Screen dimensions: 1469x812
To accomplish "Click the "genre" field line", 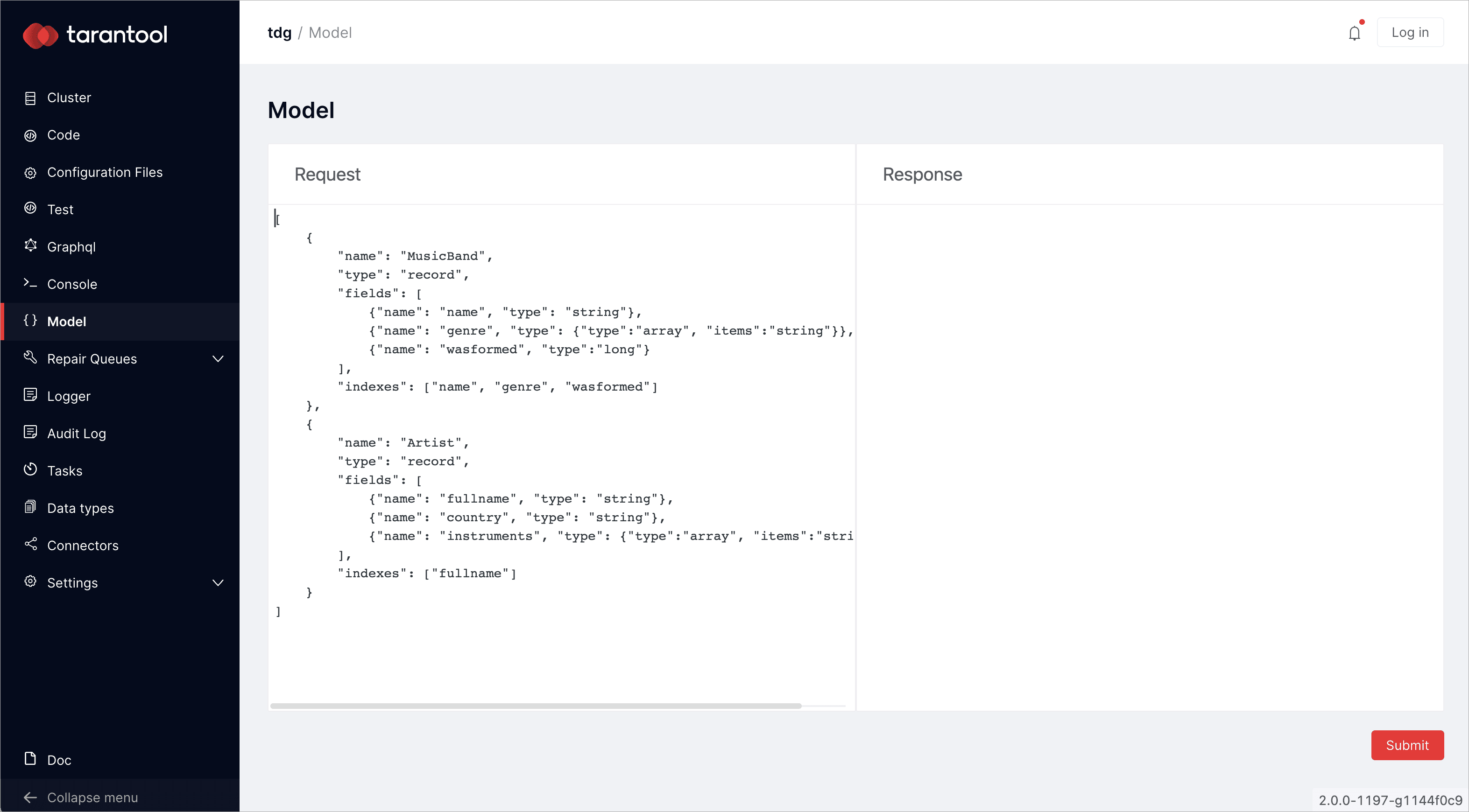I will pos(611,331).
